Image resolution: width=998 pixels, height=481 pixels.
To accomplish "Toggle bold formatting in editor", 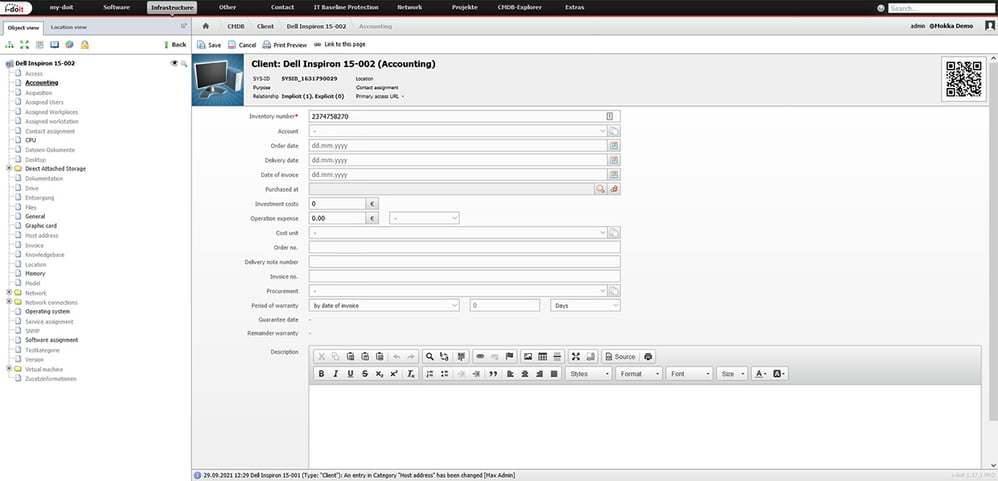I will coord(321,374).
